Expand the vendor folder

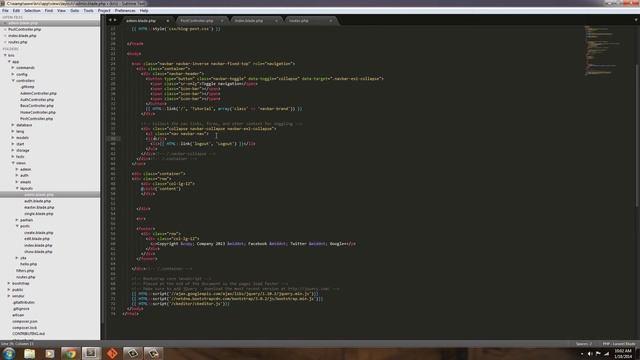(x=9, y=296)
